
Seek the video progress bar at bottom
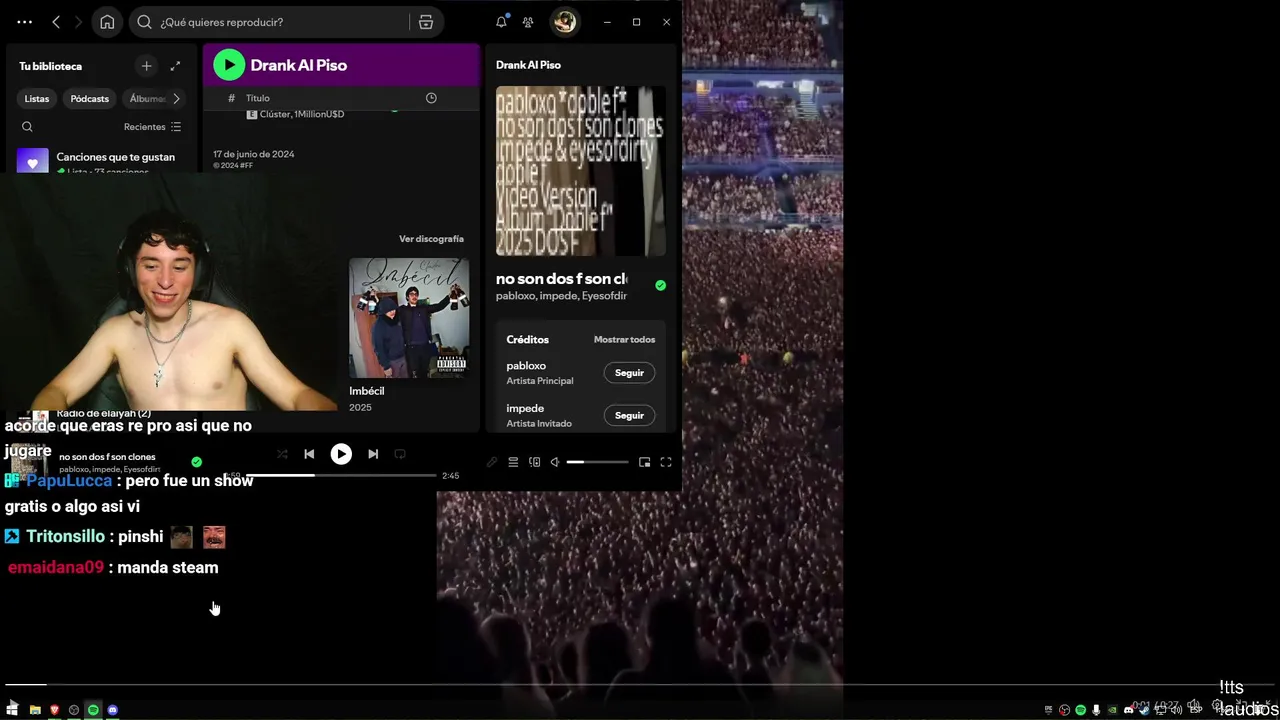coord(640,685)
